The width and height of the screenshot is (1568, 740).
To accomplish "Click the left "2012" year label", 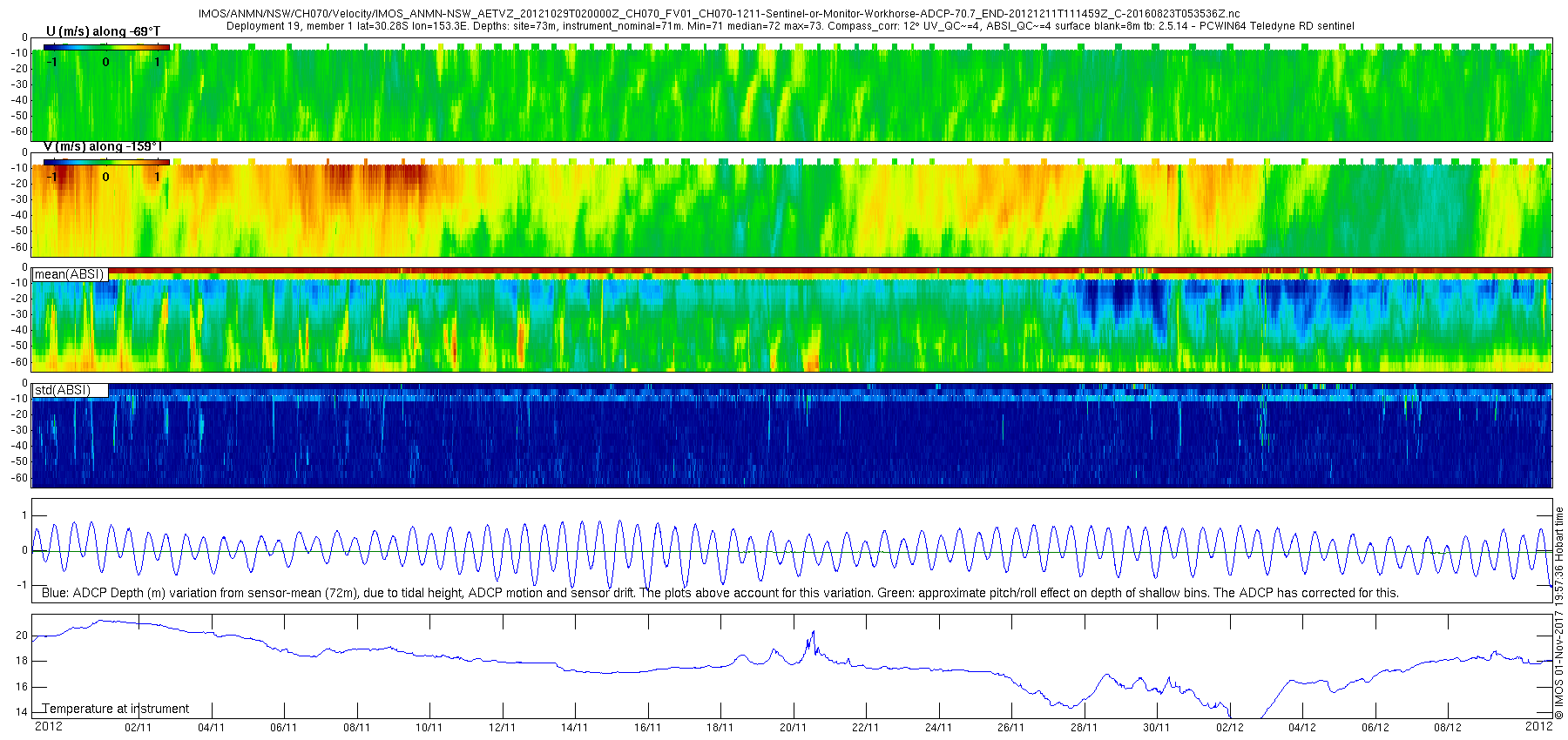I will tap(48, 726).
